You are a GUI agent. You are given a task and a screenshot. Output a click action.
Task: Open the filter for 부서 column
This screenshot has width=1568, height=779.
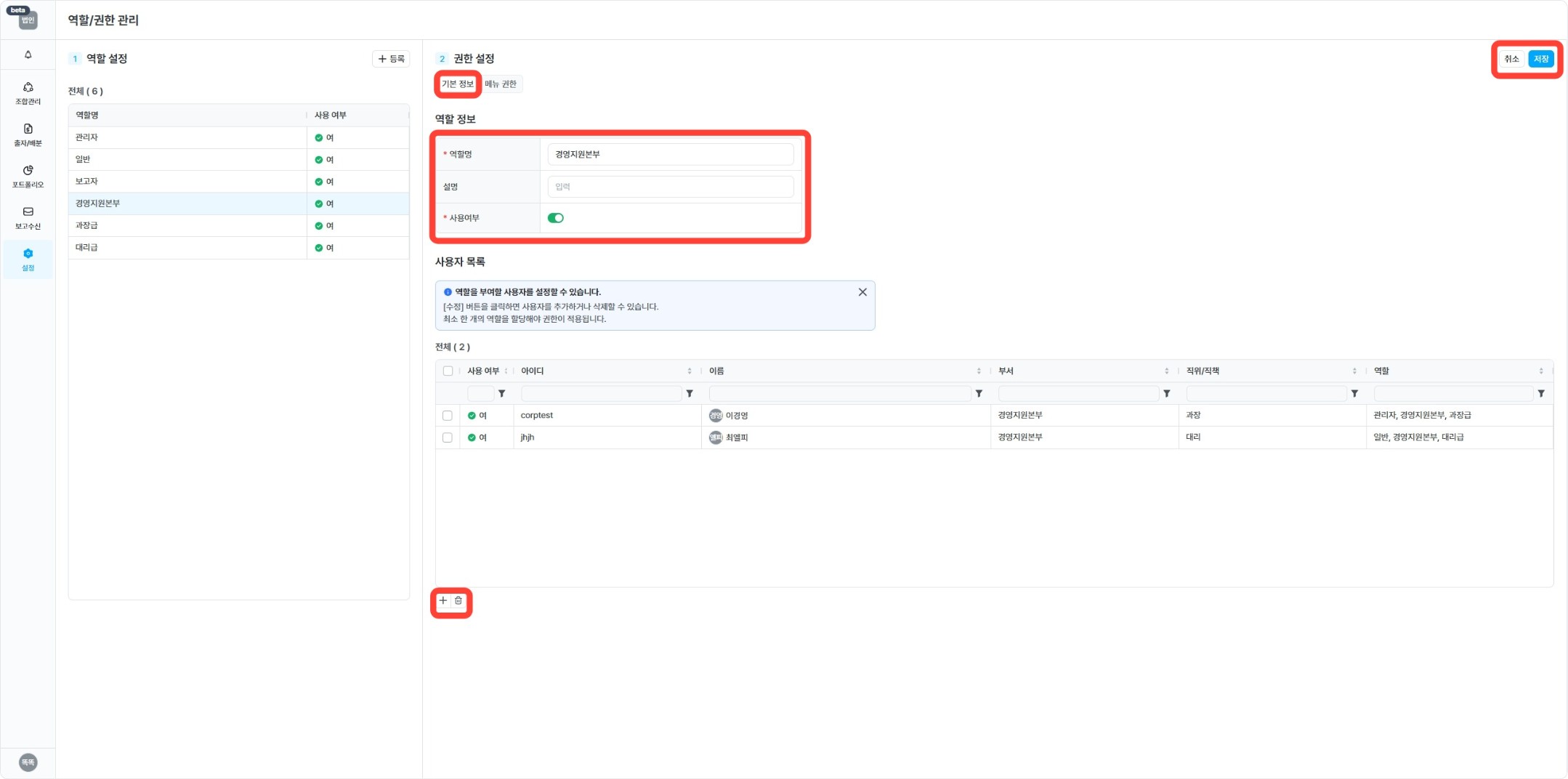[x=1166, y=394]
